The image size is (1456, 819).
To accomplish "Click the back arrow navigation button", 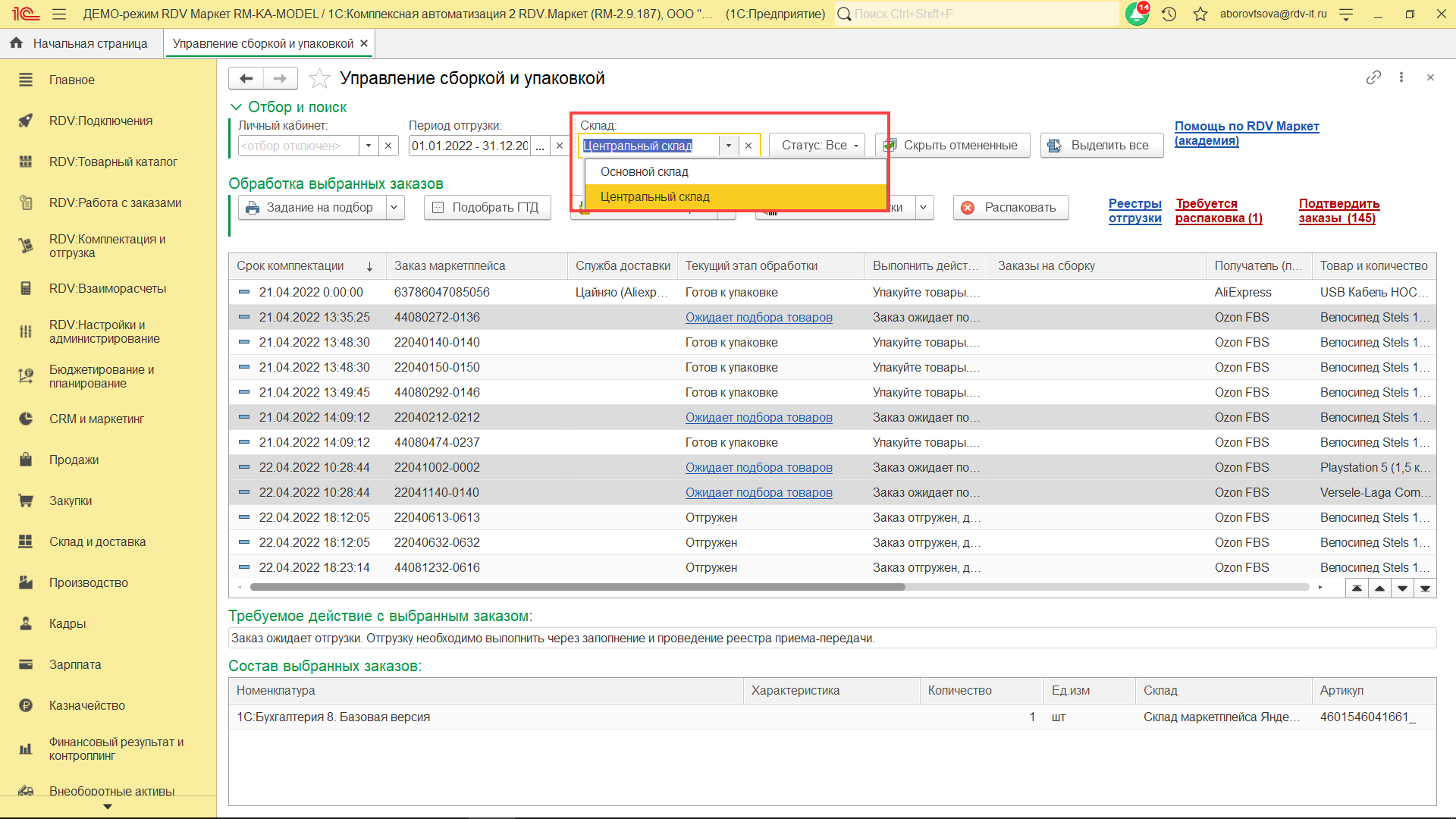I will pyautogui.click(x=246, y=78).
